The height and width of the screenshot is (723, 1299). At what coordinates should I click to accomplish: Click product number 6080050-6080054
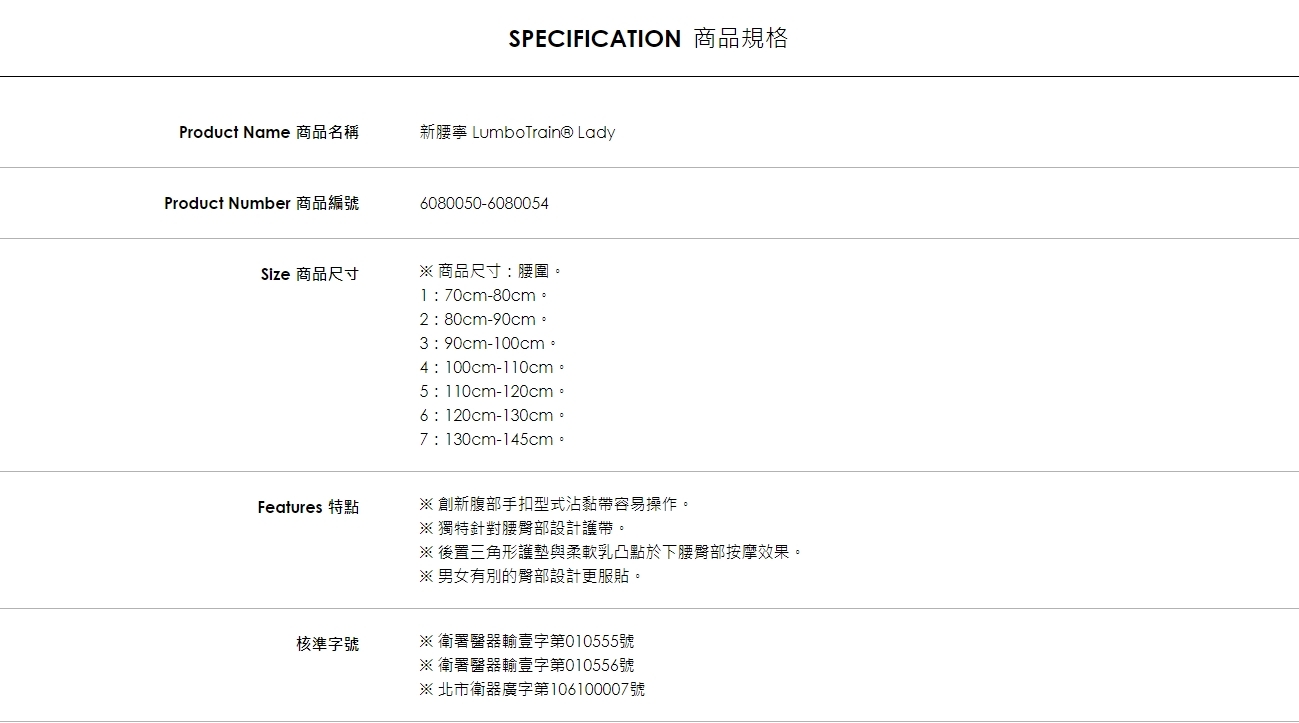[484, 203]
